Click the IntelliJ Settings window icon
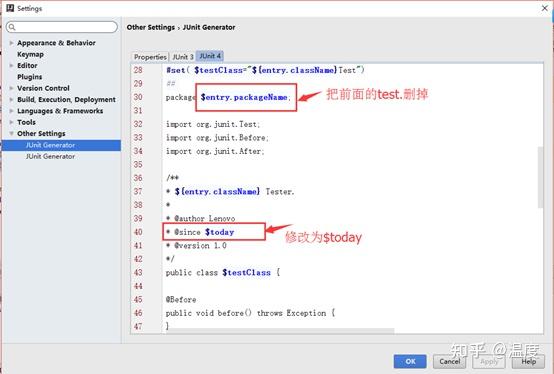The height and width of the screenshot is (374, 554). coord(10,8)
